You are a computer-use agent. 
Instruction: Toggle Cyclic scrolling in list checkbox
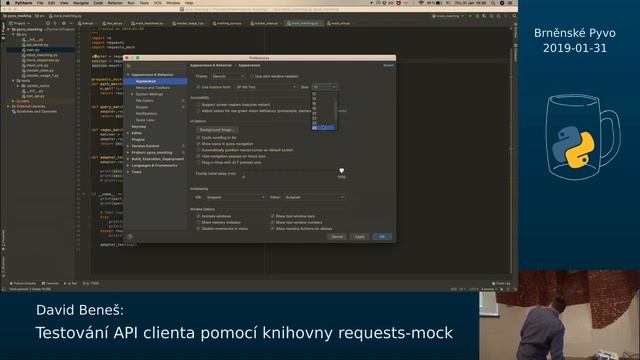(x=198, y=138)
